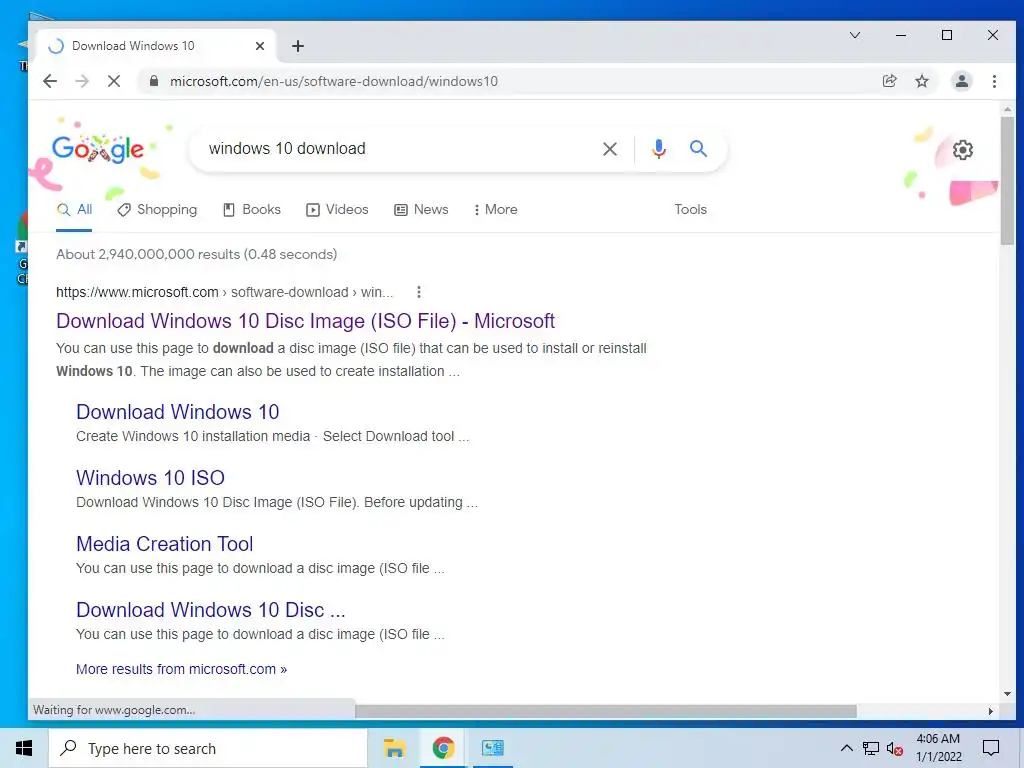The image size is (1024, 768).
Task: Go back to the previous page
Action: 50,81
